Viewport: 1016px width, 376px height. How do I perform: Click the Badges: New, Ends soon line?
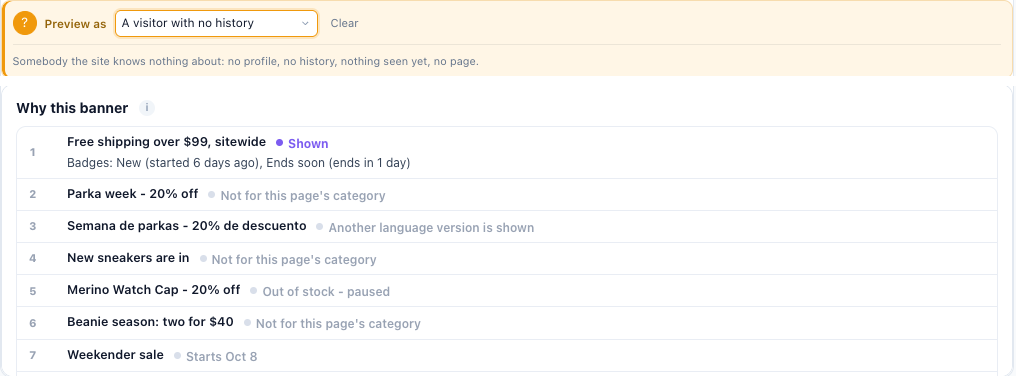pos(238,163)
